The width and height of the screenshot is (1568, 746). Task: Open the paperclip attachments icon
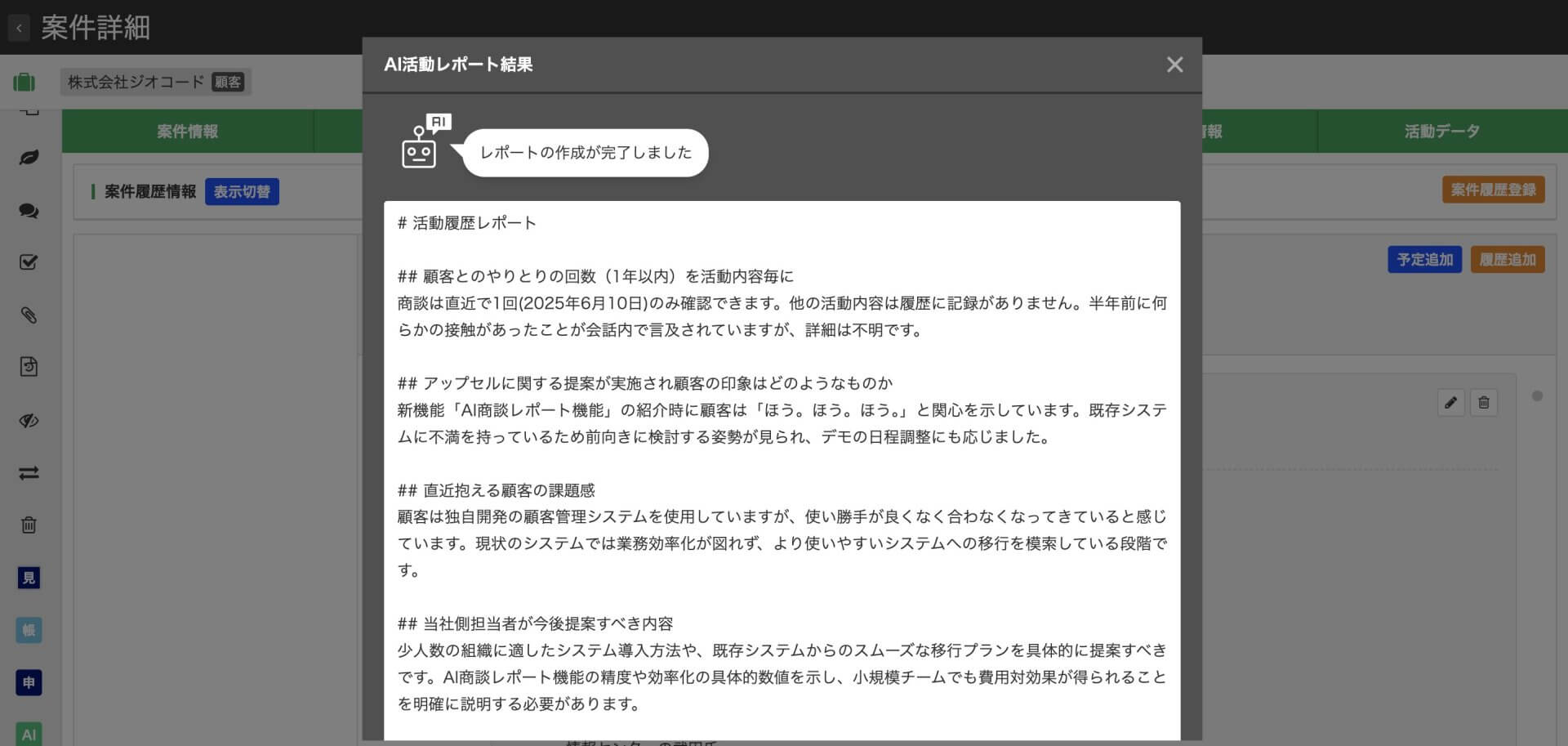tap(29, 315)
